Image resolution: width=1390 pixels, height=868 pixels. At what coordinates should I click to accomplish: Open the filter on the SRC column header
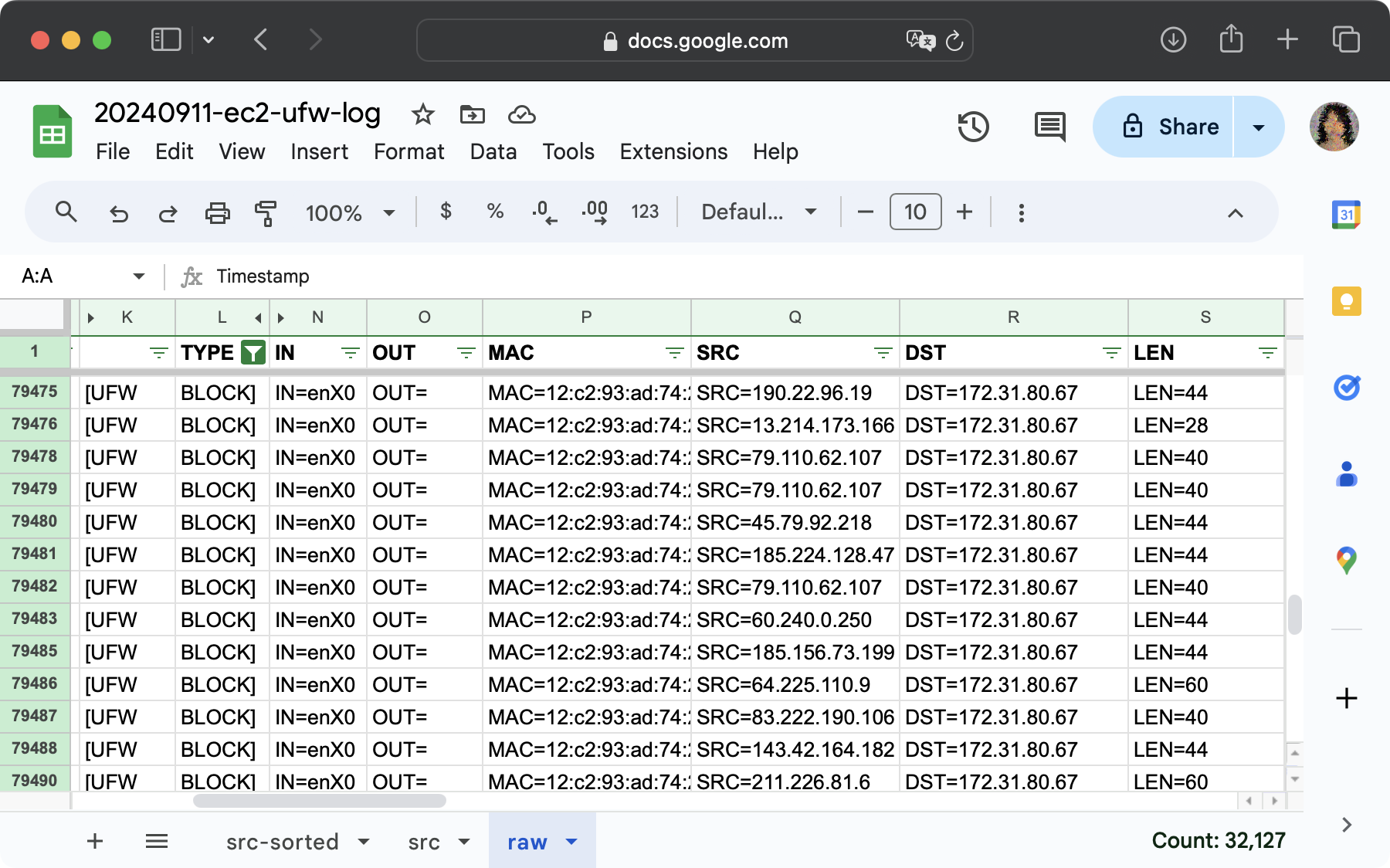pyautogui.click(x=881, y=352)
